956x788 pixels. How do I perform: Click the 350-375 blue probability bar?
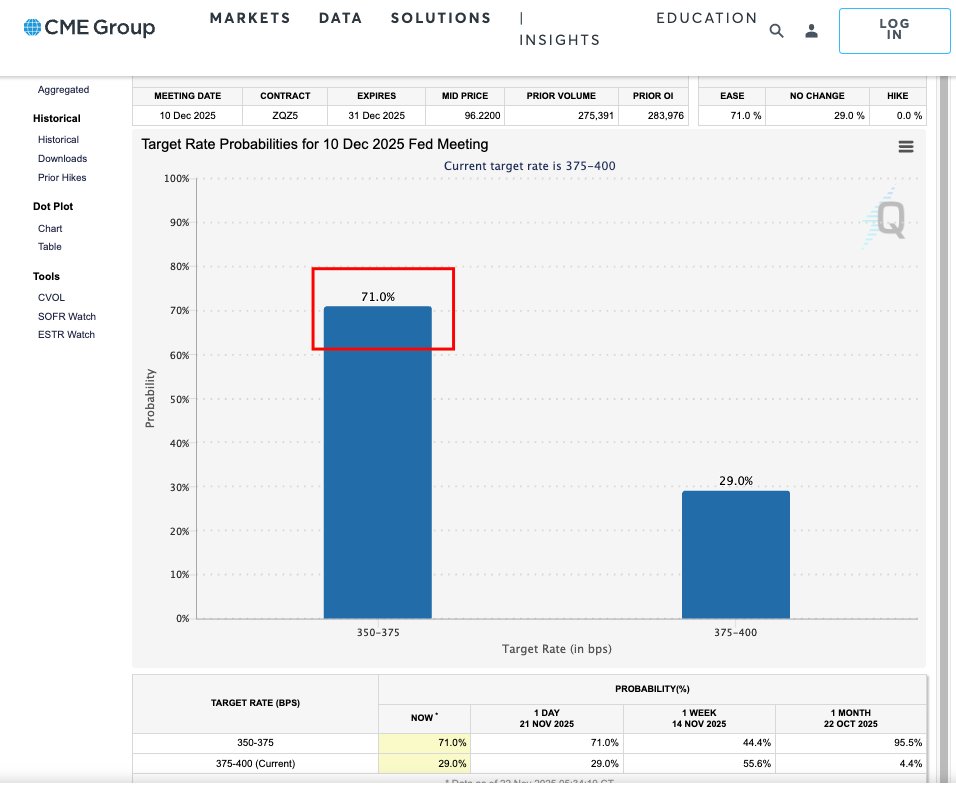(x=377, y=462)
